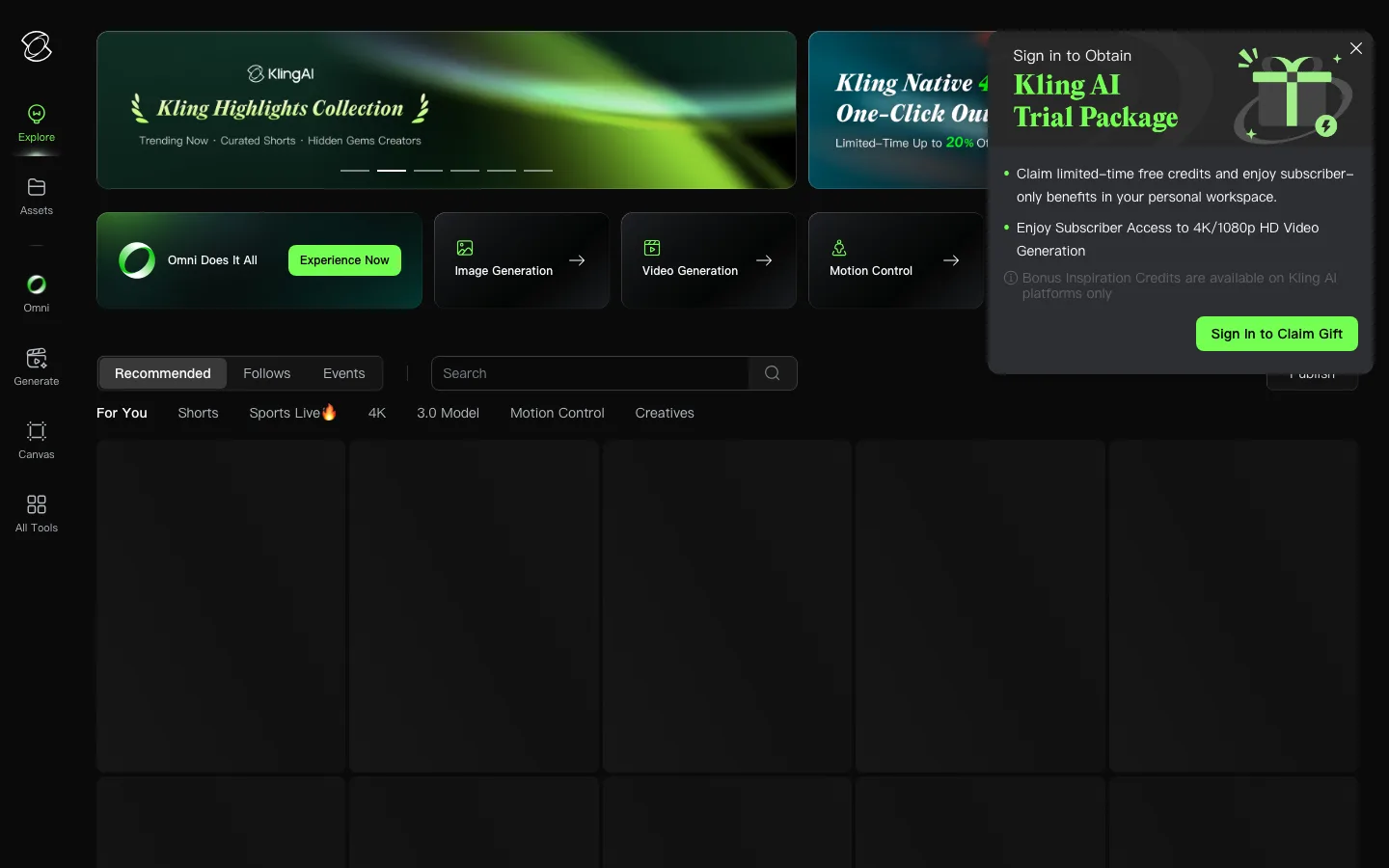This screenshot has height=868, width=1389.
Task: Click the fire icon next to Sports Live
Action: pos(330,412)
